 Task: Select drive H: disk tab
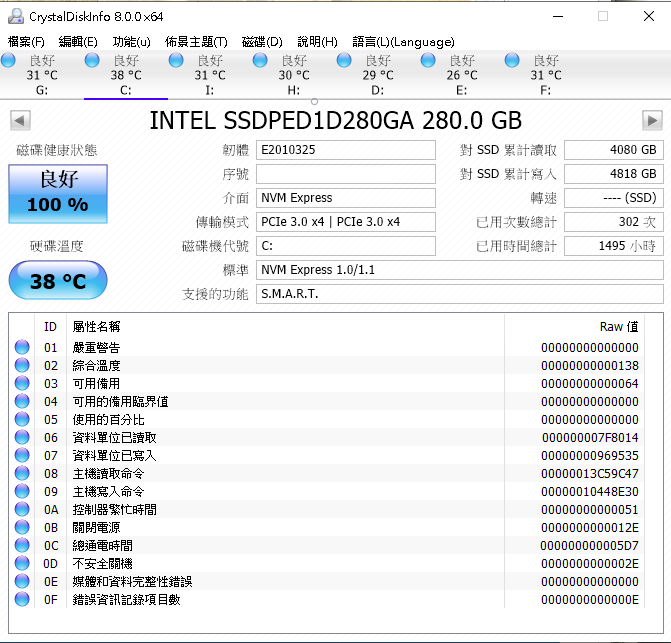coord(294,75)
